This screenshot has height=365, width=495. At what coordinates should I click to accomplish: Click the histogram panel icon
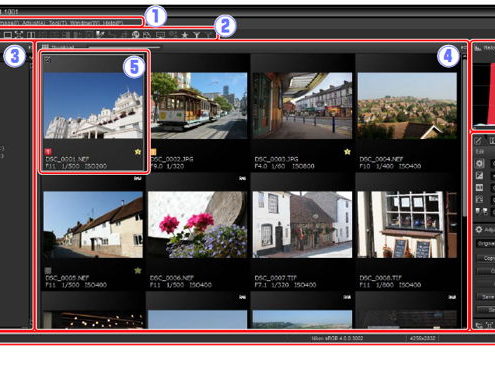click(x=478, y=48)
